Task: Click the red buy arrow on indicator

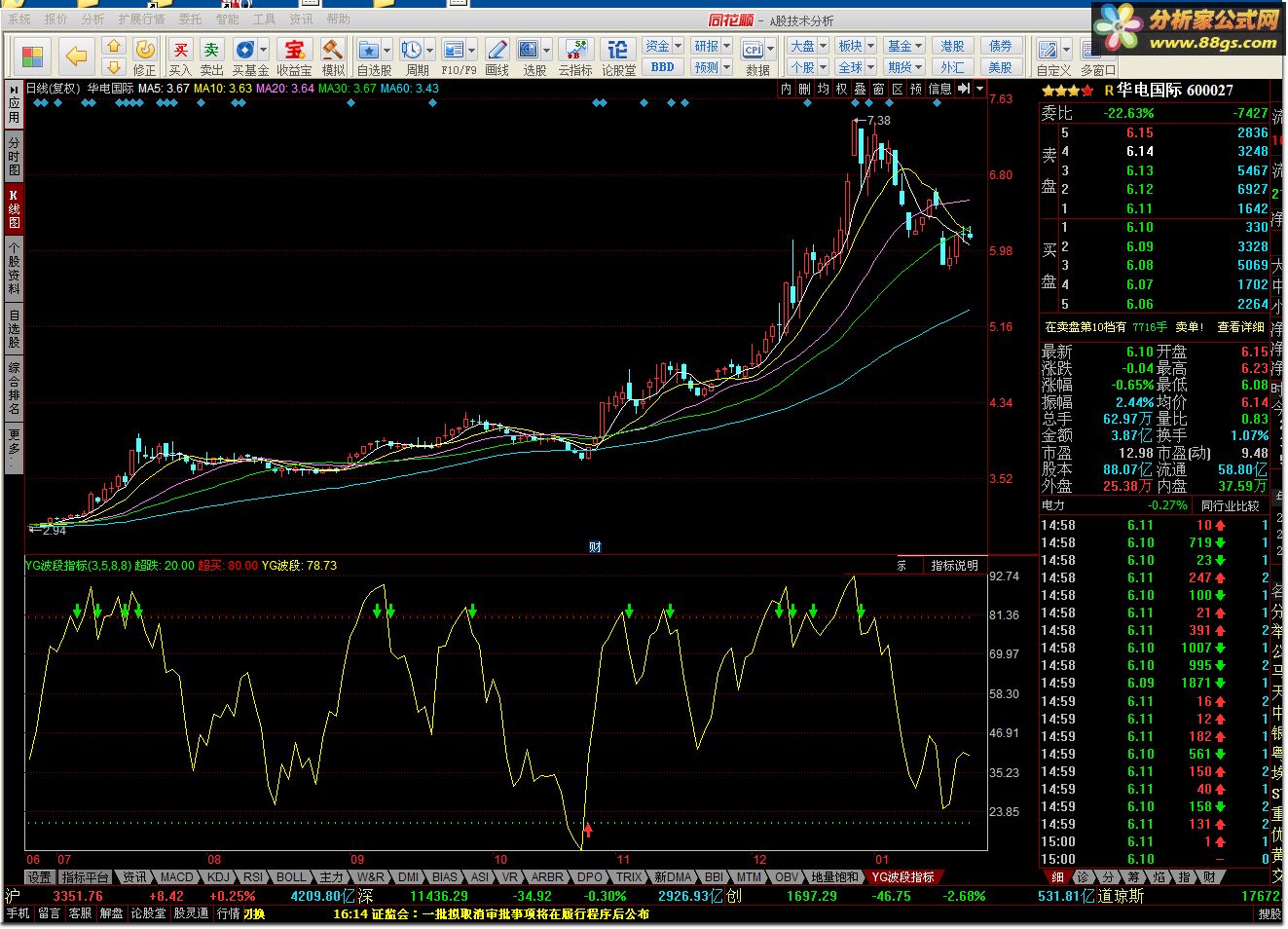Action: pyautogui.click(x=588, y=830)
